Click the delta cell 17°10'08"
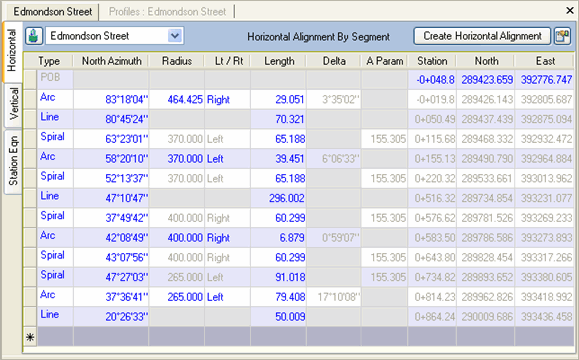Viewport: 579px width, 360px height. point(333,297)
